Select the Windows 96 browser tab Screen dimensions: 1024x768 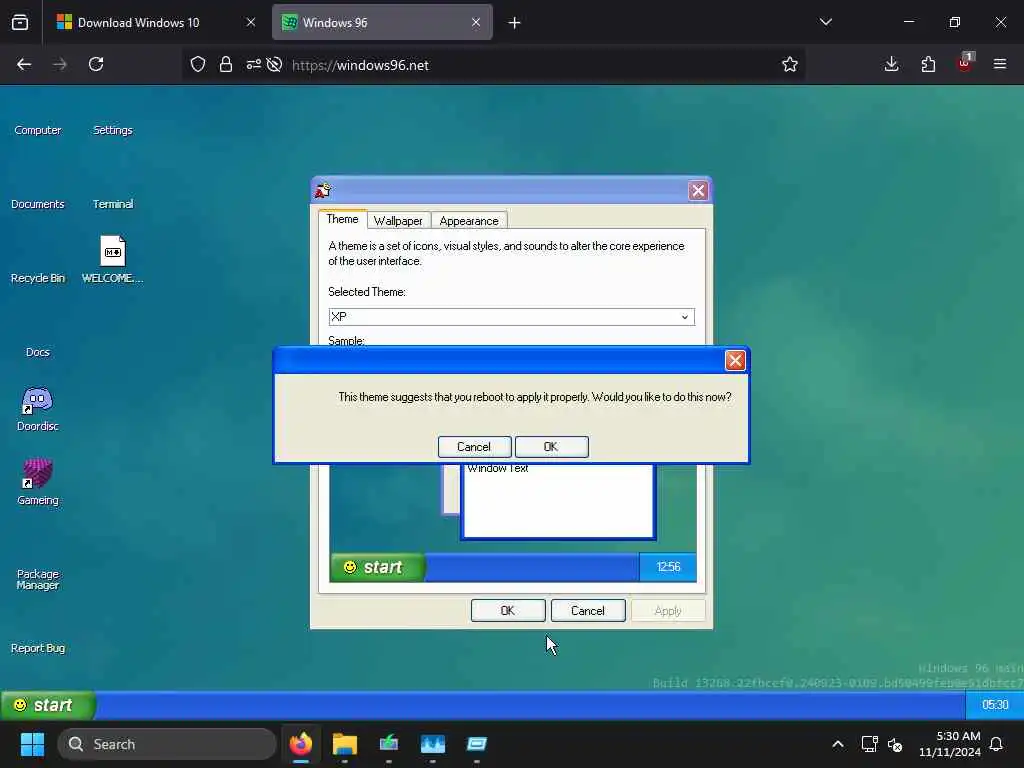click(x=383, y=23)
